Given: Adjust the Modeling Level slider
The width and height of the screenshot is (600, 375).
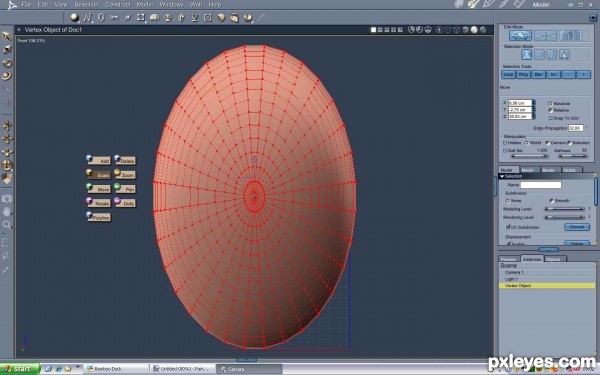Looking at the screenshot, I should 565,209.
